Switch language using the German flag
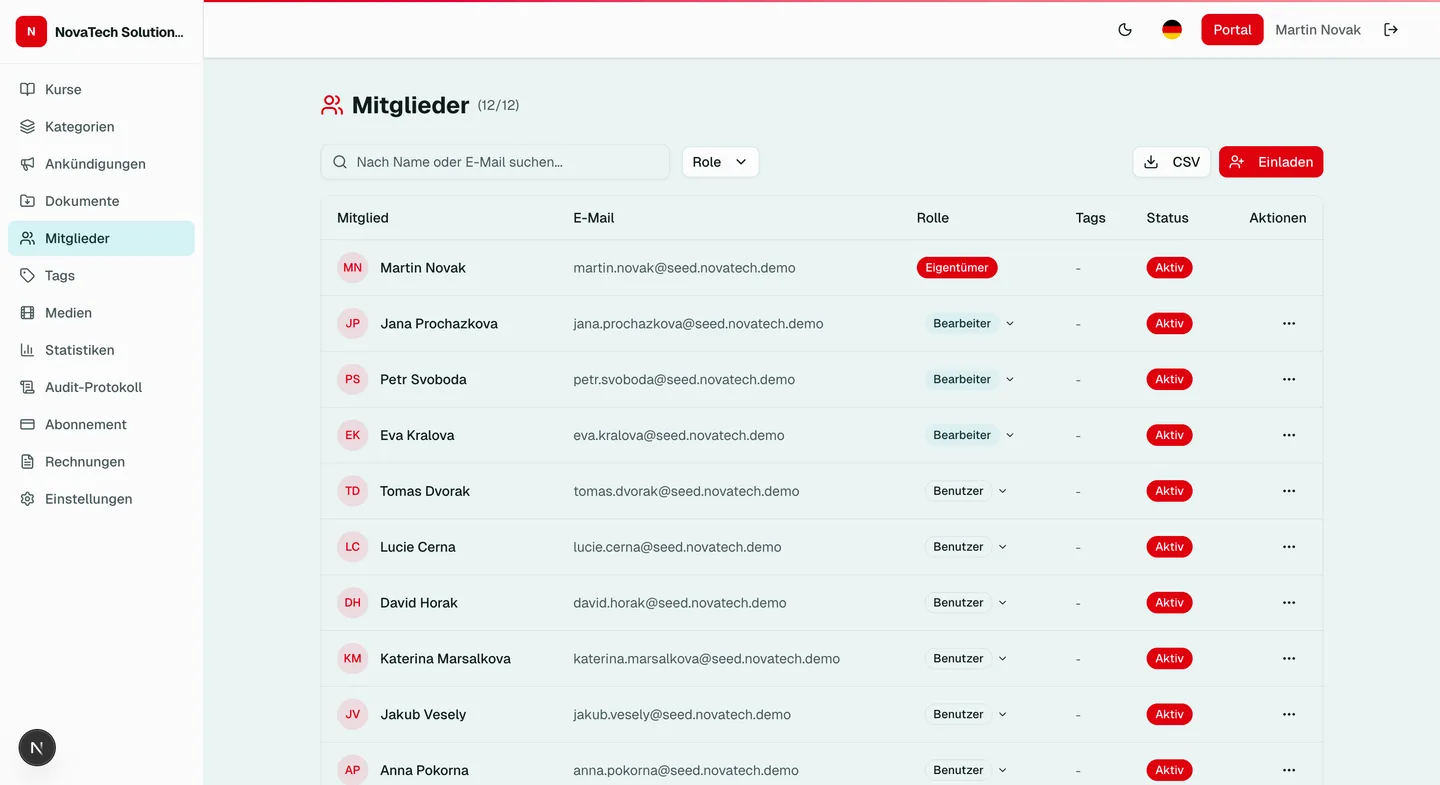This screenshot has height=785, width=1440. 1172,29
